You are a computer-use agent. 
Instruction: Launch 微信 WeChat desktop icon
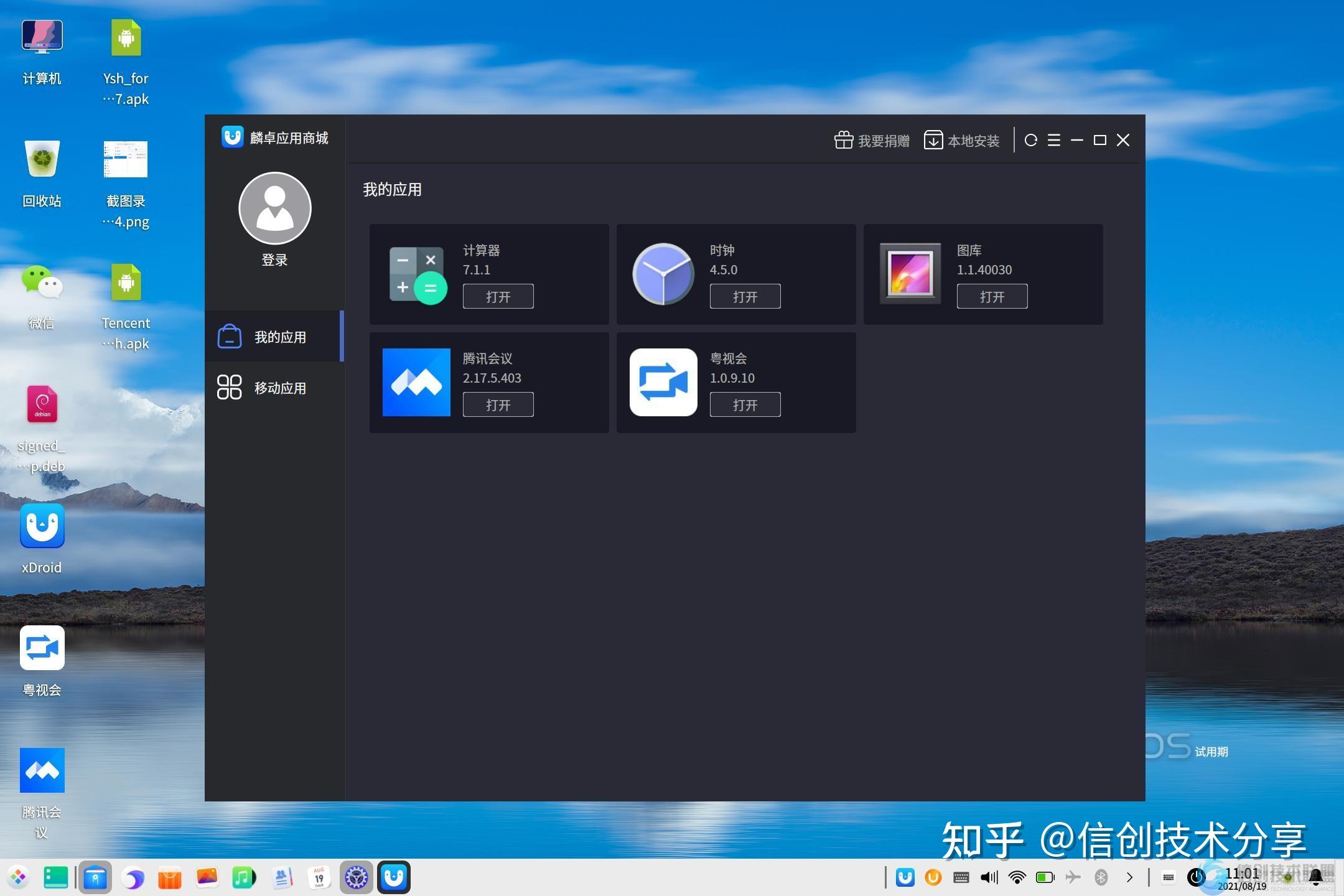coord(41,284)
